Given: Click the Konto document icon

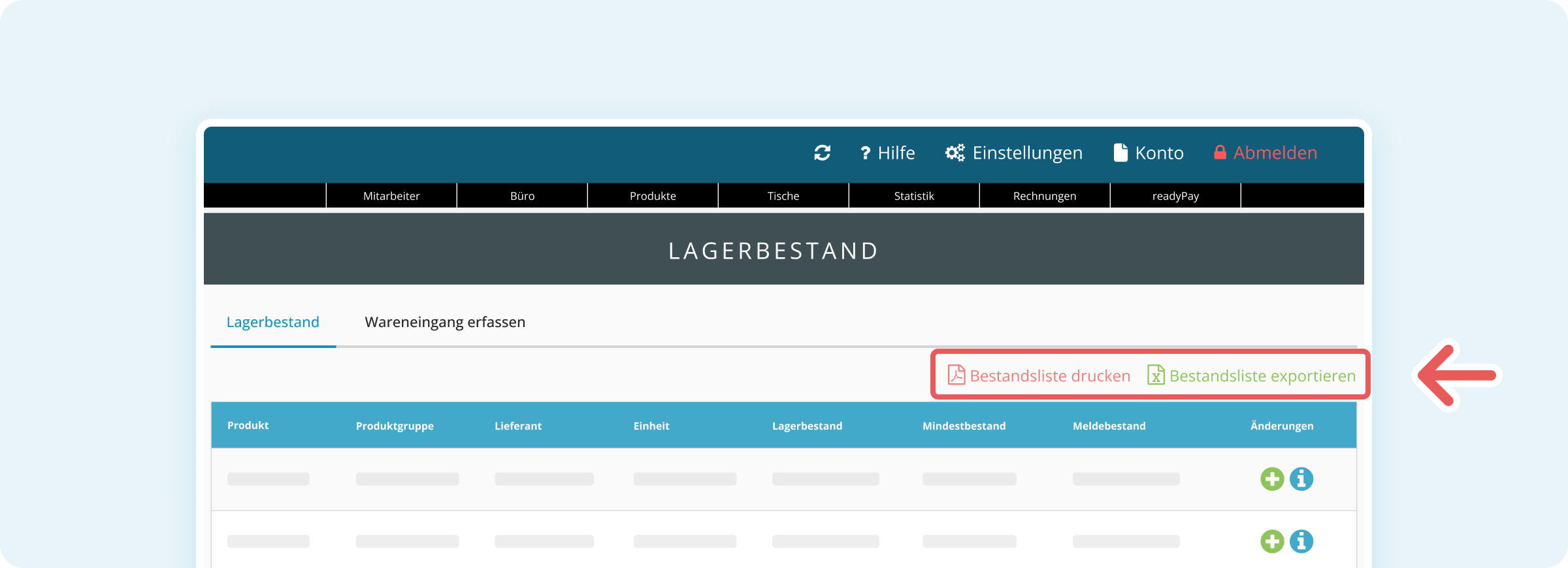Looking at the screenshot, I should 1120,153.
